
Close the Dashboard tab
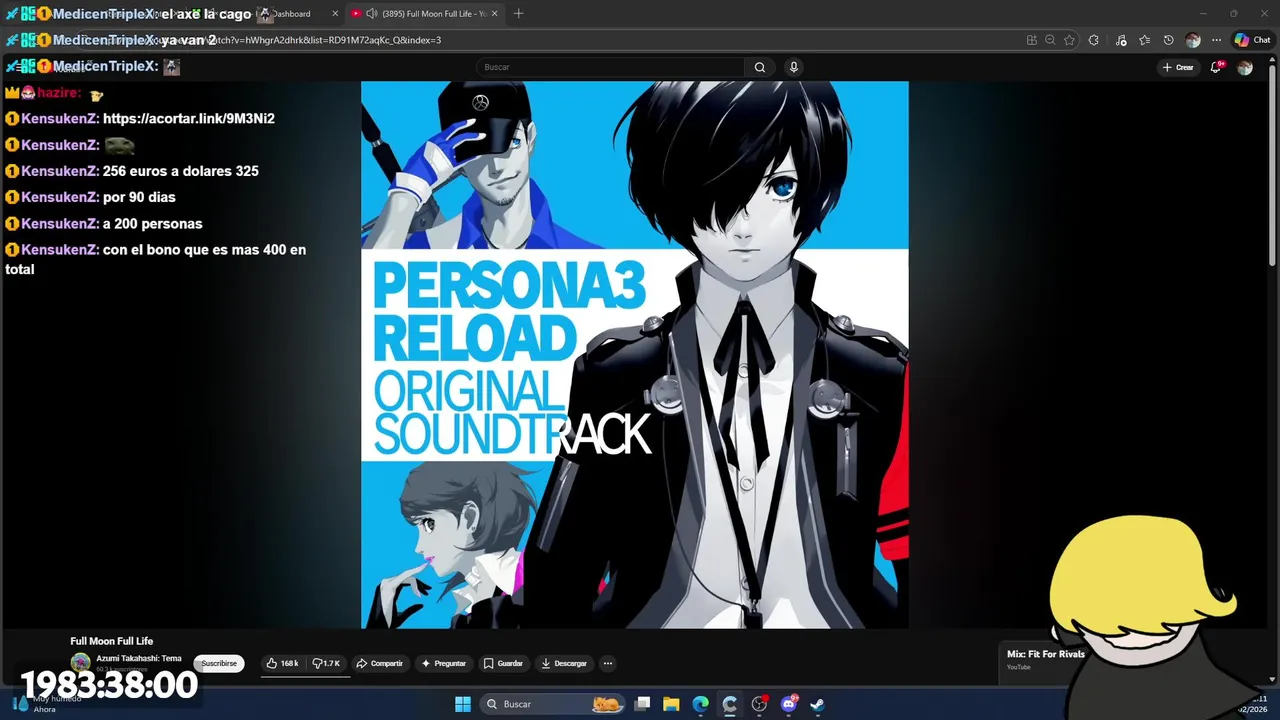pos(335,14)
